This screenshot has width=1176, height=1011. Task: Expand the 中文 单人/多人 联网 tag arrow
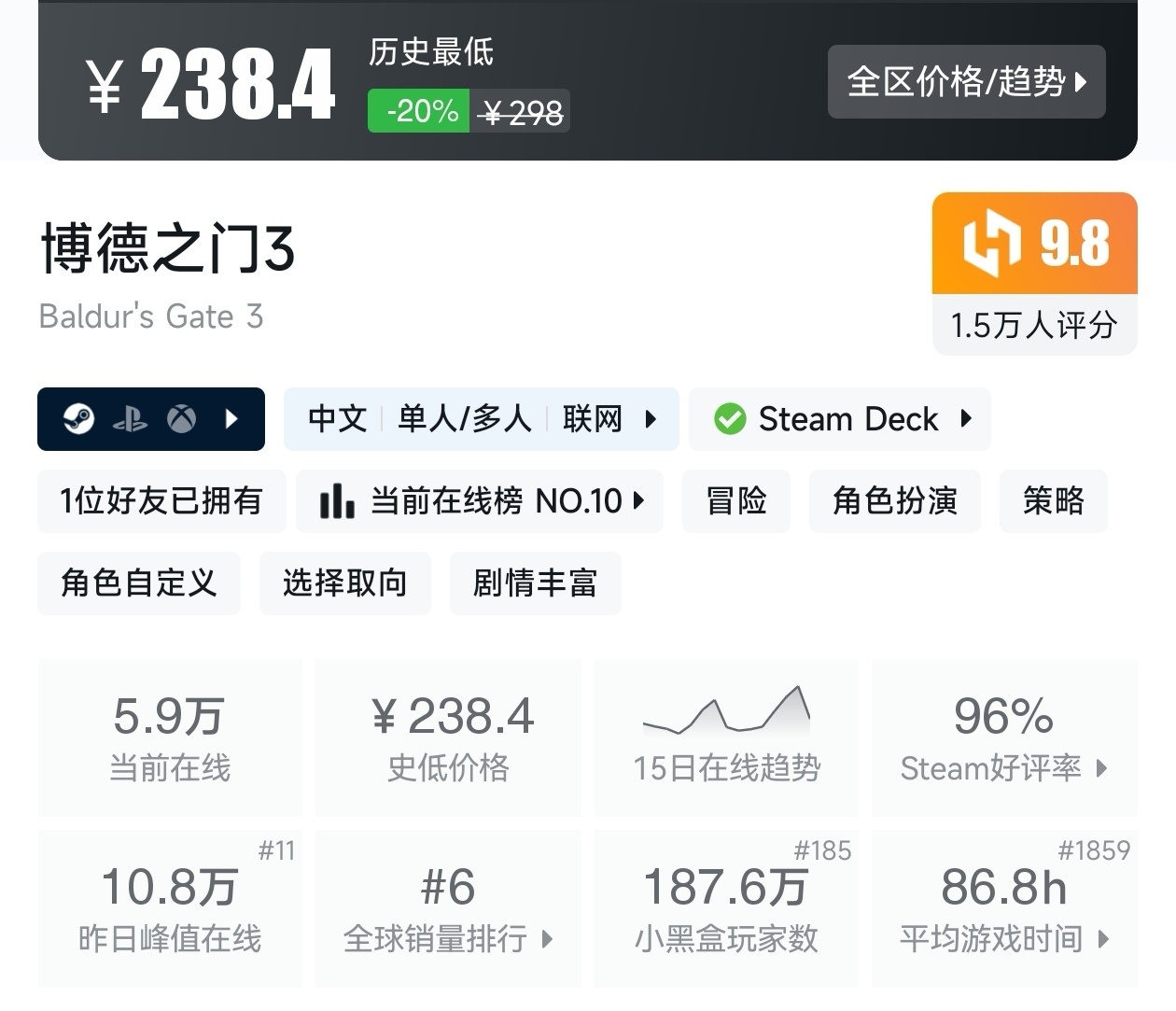tap(651, 419)
